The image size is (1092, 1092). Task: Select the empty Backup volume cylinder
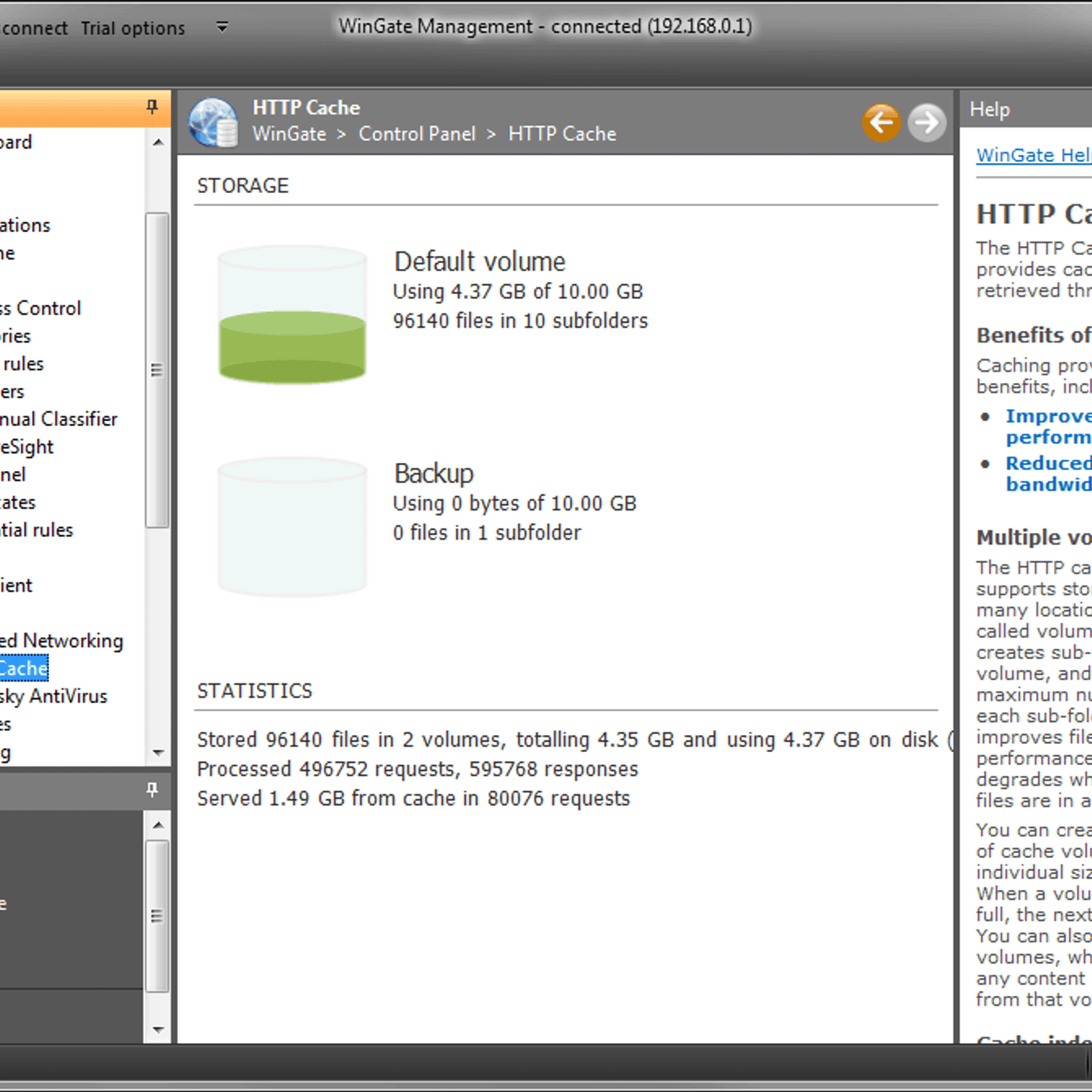coord(292,526)
